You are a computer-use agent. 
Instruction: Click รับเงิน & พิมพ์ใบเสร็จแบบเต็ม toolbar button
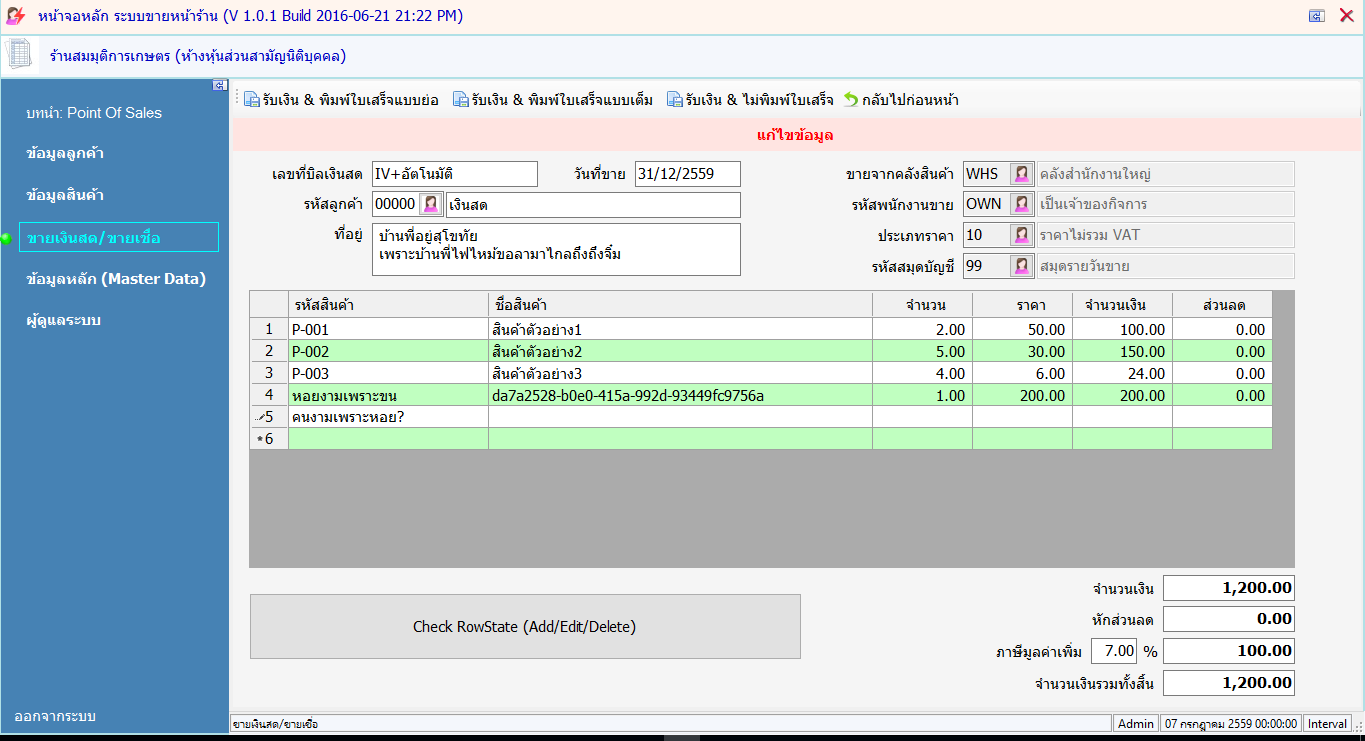point(553,100)
